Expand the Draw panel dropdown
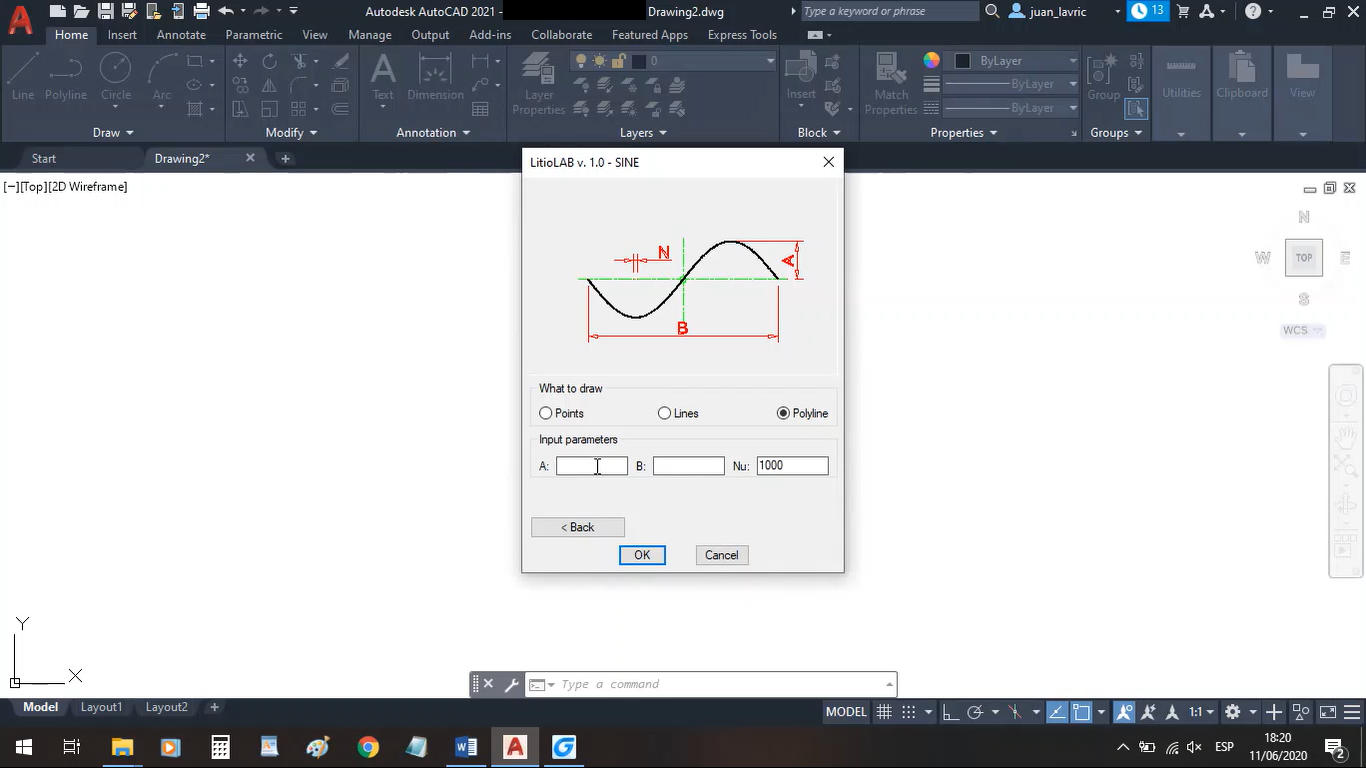Image resolution: width=1366 pixels, height=768 pixels. (112, 132)
